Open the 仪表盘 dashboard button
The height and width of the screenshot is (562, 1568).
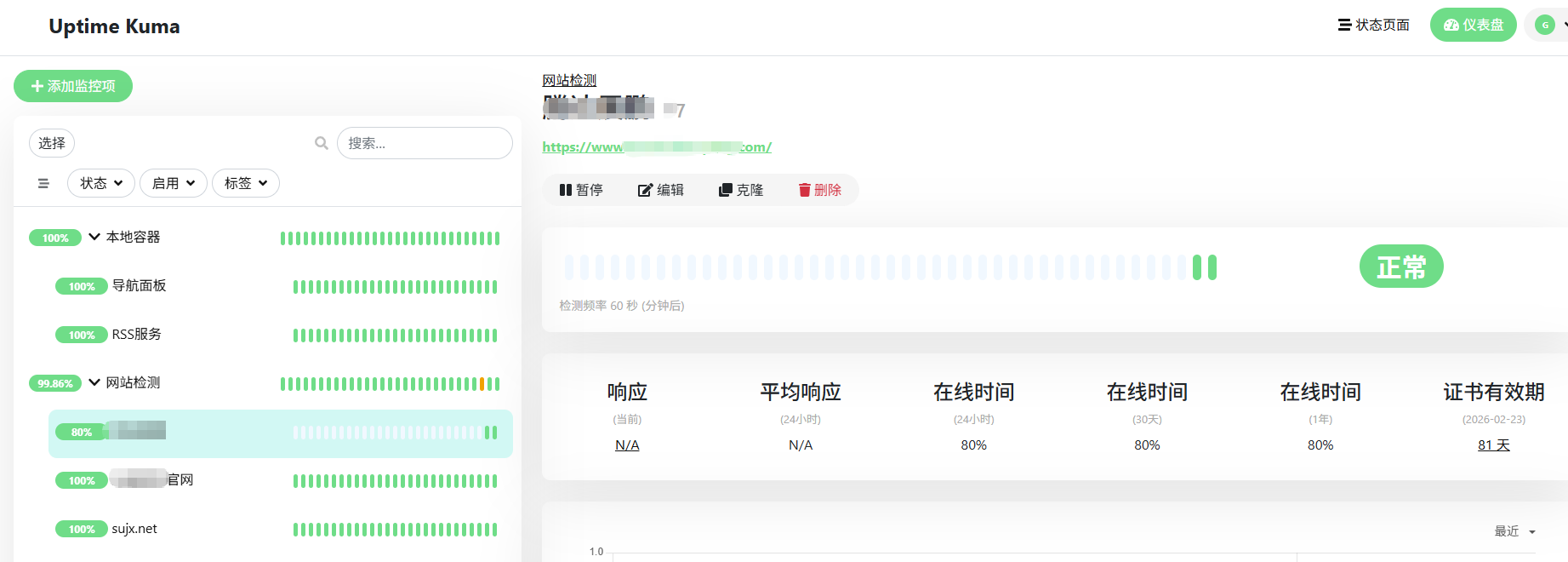point(1473,26)
